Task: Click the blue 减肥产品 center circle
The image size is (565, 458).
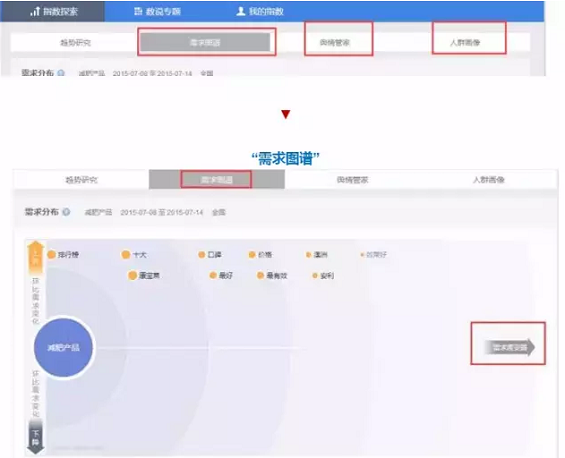Action: [x=63, y=347]
